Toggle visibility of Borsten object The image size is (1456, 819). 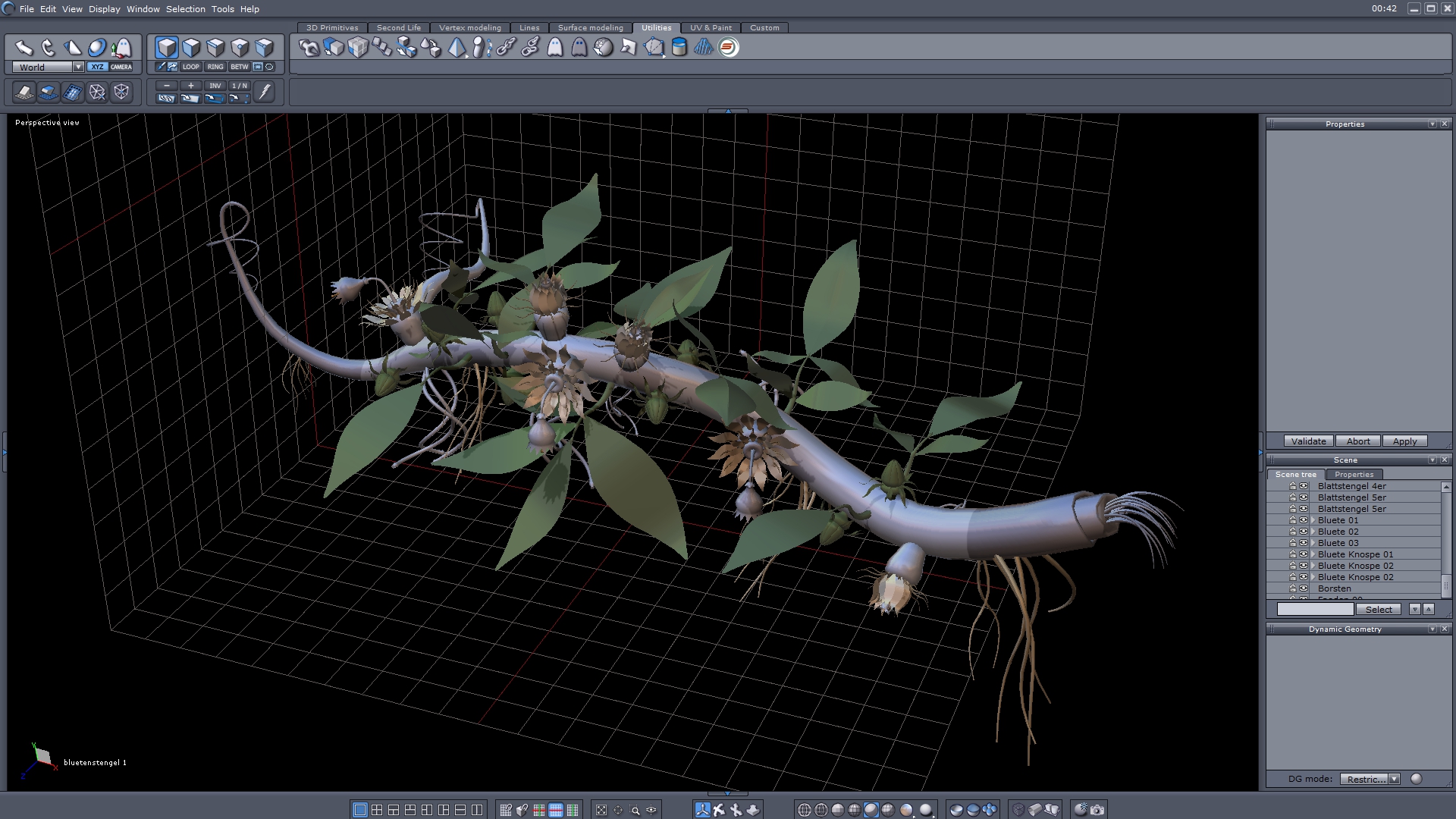1304,588
